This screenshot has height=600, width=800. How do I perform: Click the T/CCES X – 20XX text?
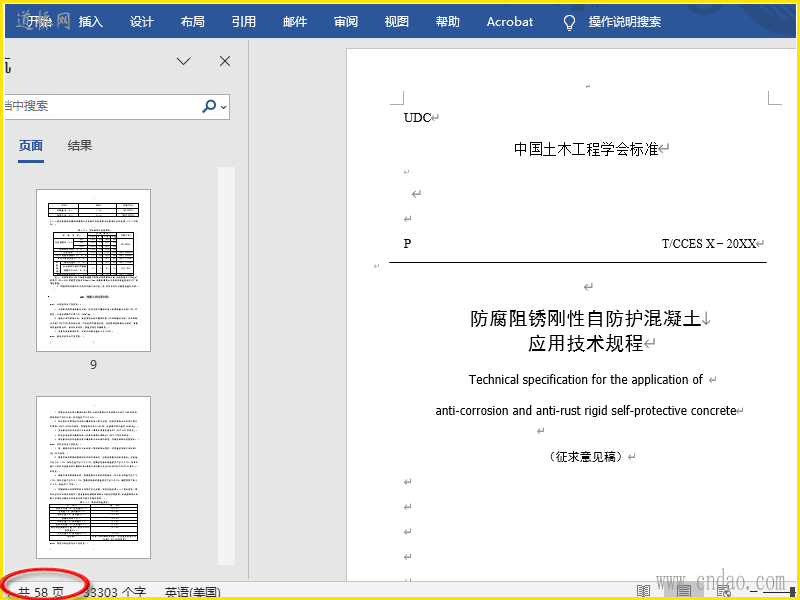[709, 244]
